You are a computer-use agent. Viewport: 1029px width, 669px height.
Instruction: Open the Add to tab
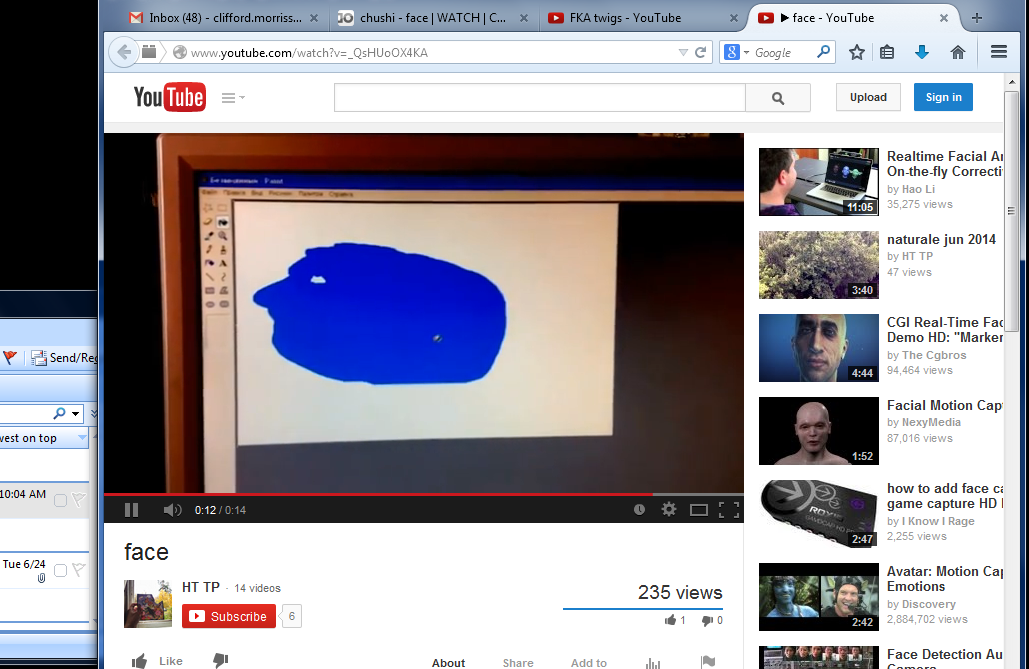(x=589, y=662)
